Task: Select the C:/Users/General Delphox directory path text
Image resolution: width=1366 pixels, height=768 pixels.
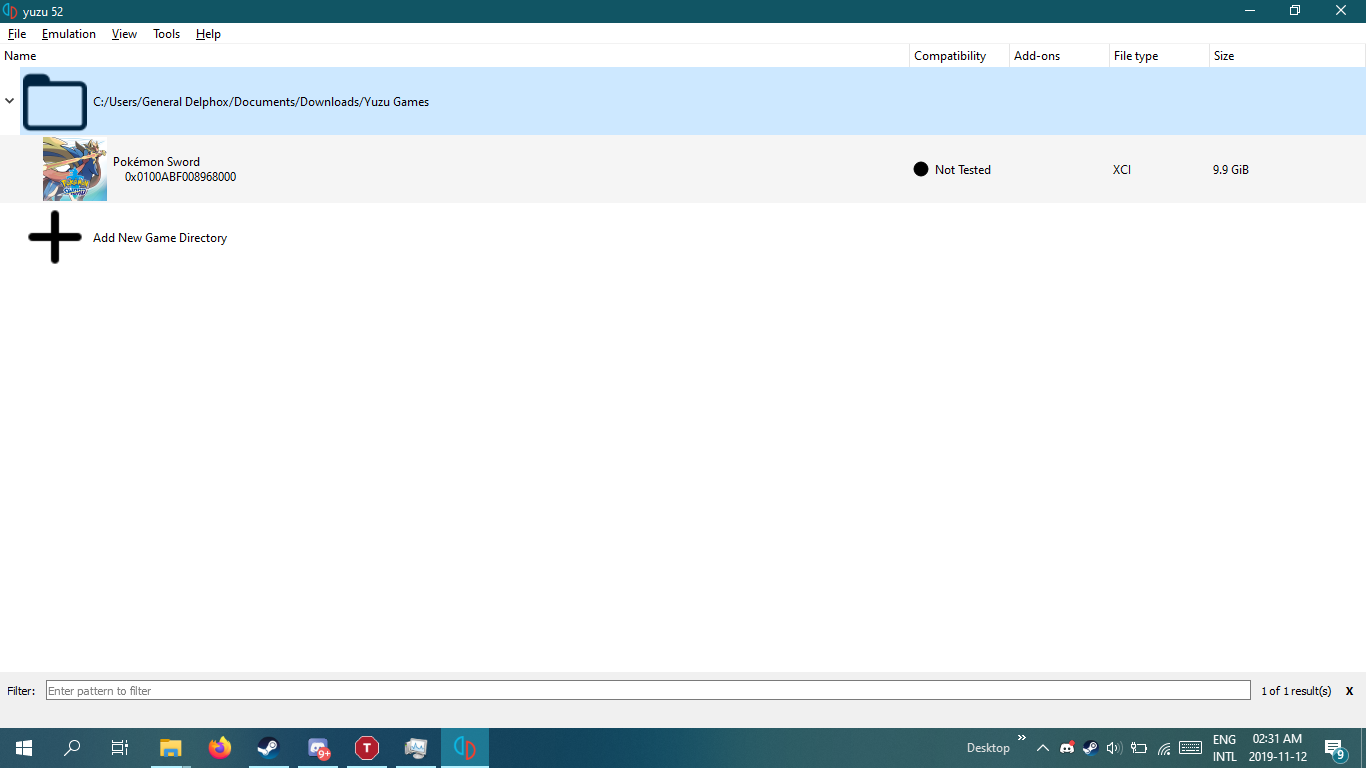Action: (261, 102)
